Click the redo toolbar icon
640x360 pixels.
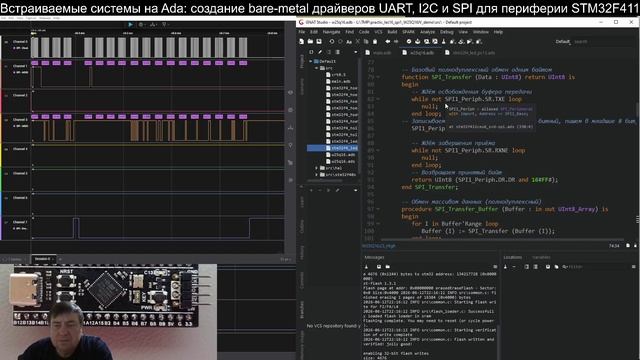click(x=340, y=41)
